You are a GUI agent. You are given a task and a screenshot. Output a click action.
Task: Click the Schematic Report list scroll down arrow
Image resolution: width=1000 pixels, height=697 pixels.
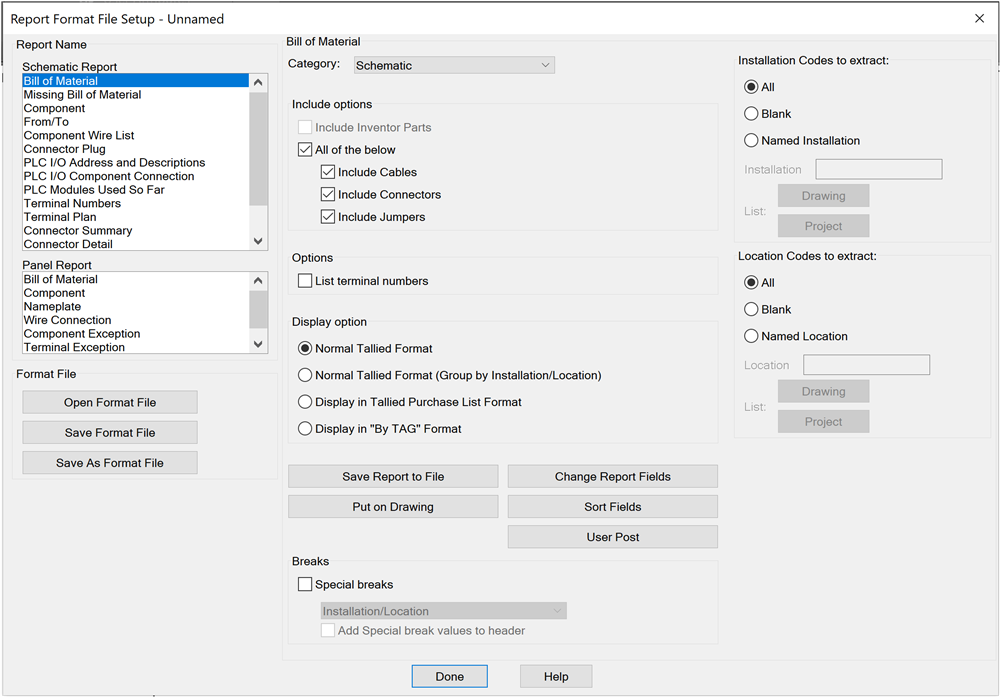pyautogui.click(x=258, y=241)
